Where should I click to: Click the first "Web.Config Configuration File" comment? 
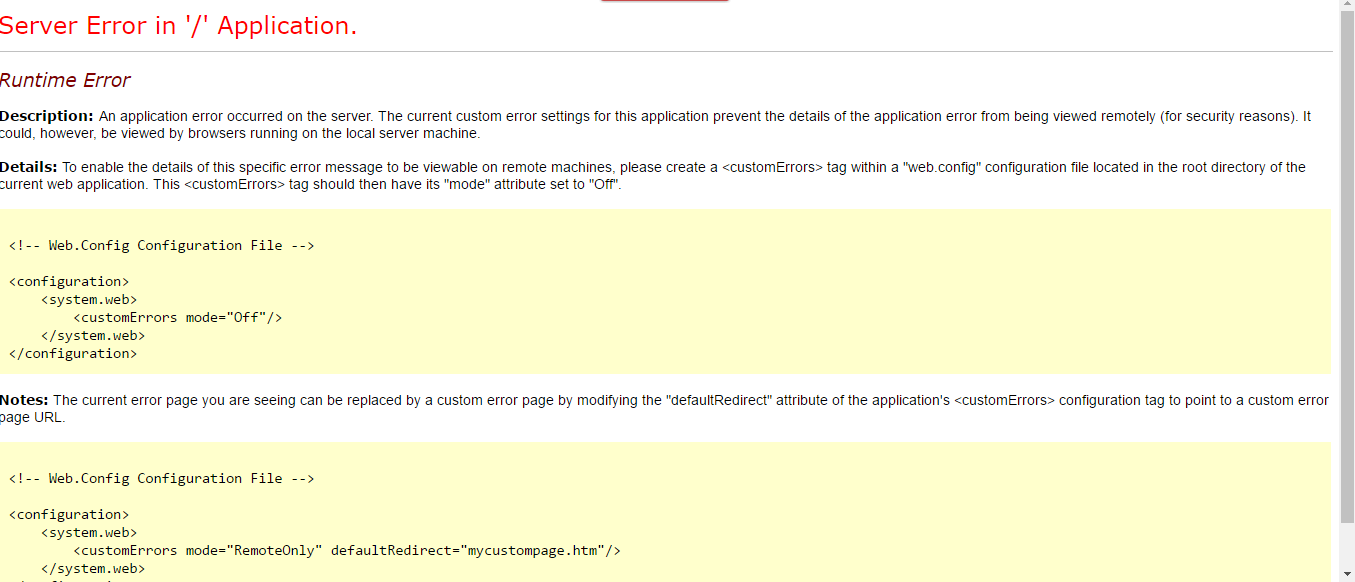pyautogui.click(x=162, y=245)
